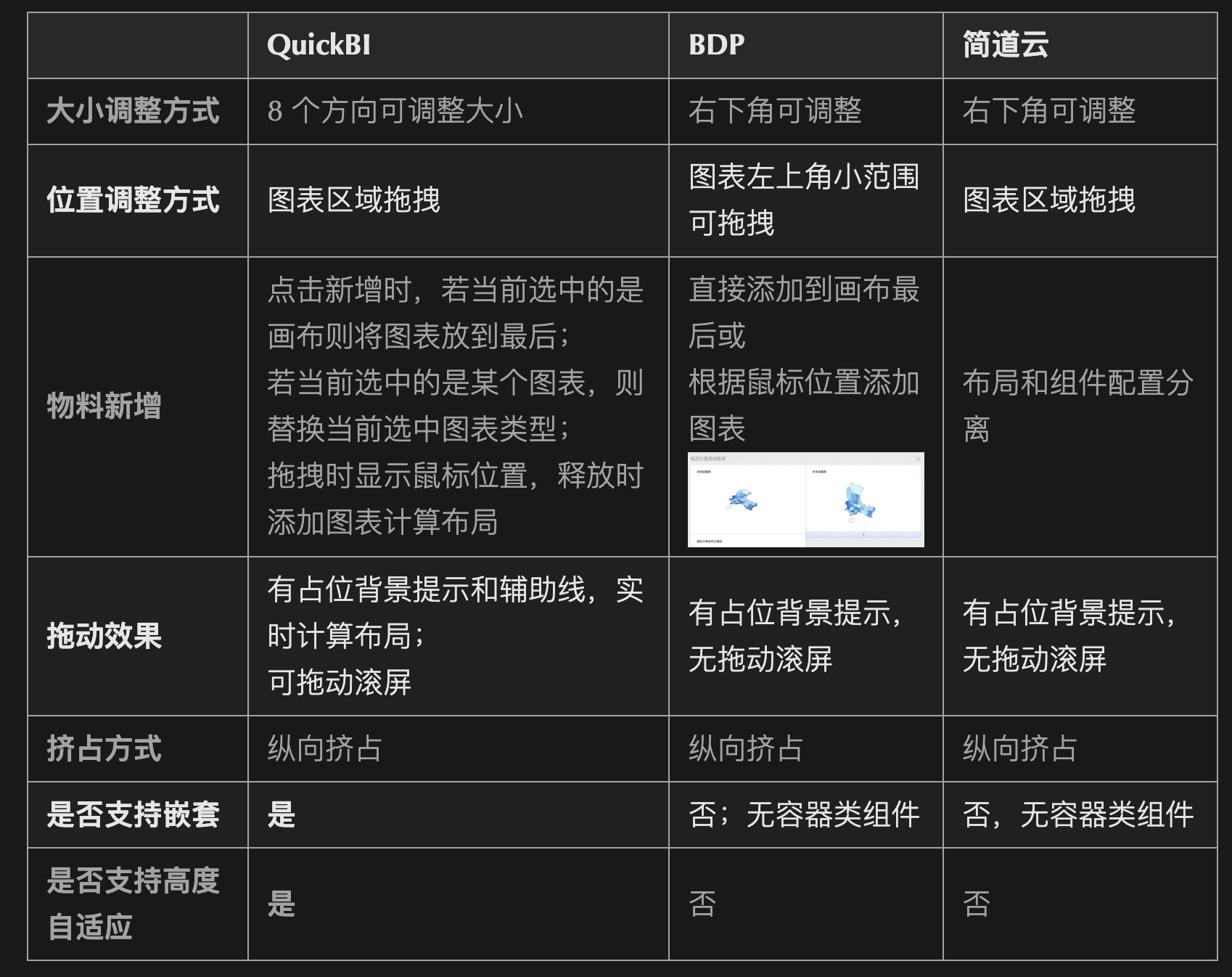Select the 物料新增 row label
Viewport: 1232px width, 977px height.
pos(104,406)
